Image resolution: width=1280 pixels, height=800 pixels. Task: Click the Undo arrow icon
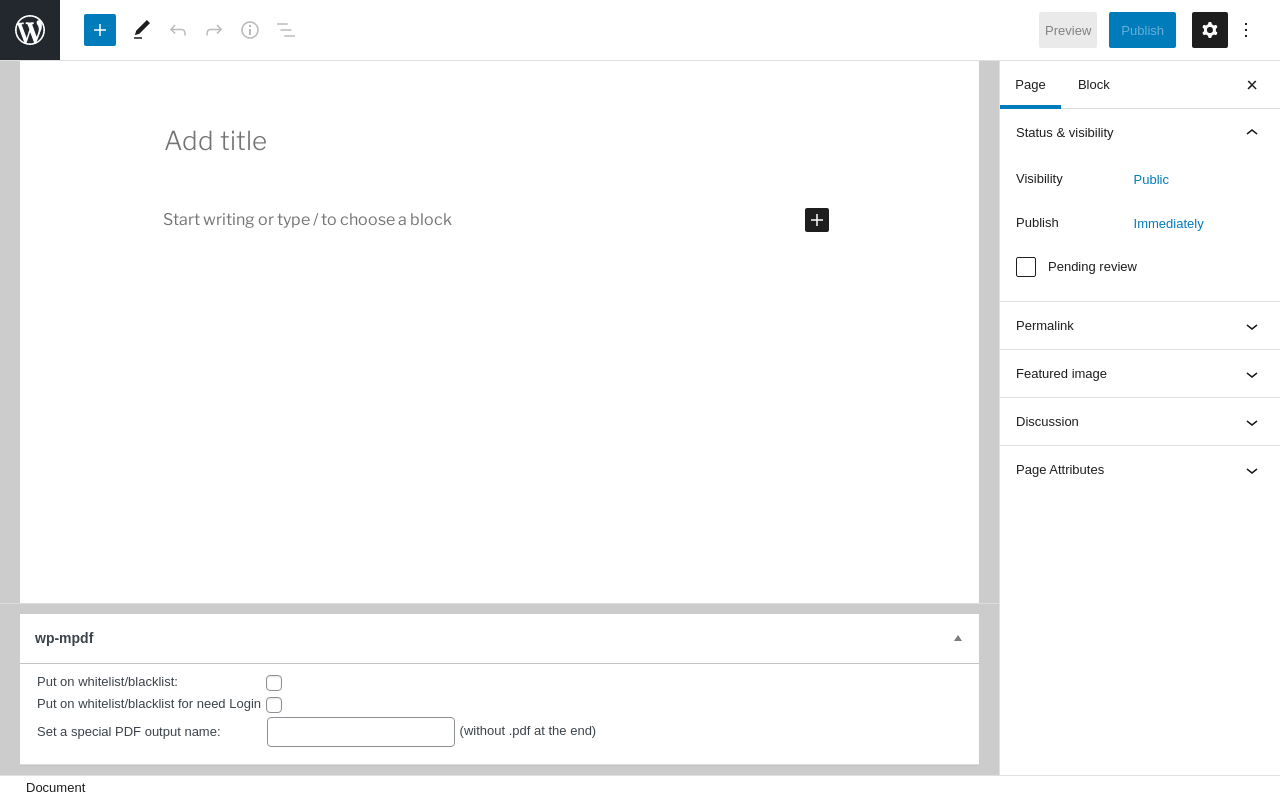click(x=178, y=30)
